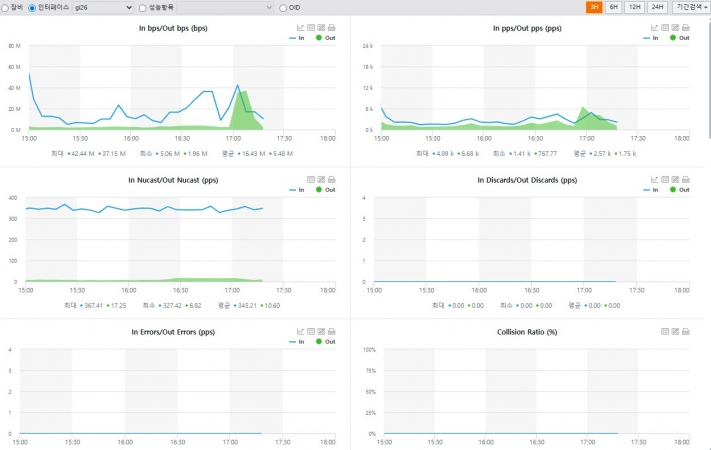Toggle the Out legend on In bps/Out bps chart
Viewport: 711px width, 450px height.
(326, 38)
